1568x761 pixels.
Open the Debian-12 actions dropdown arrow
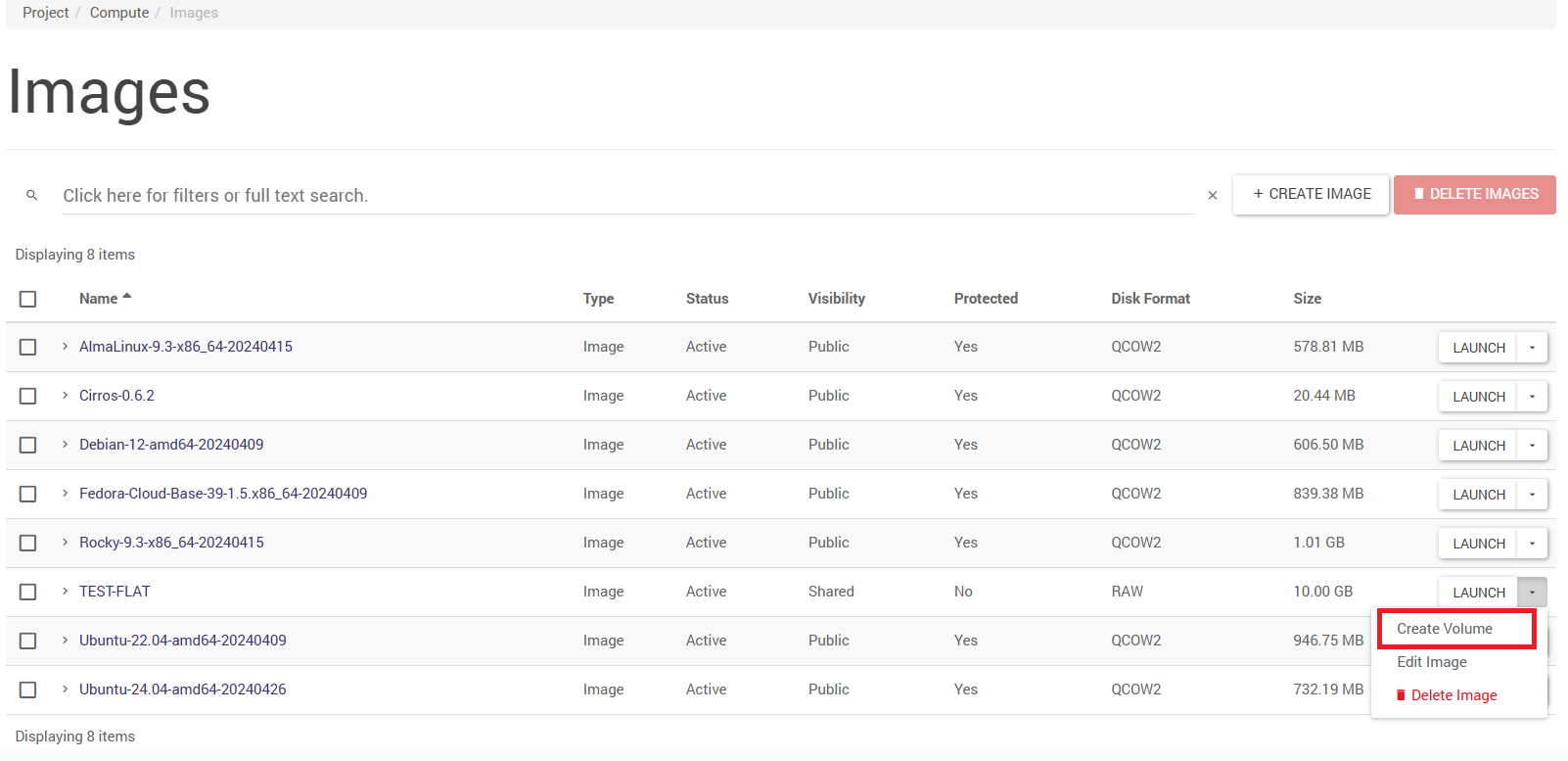coord(1532,446)
